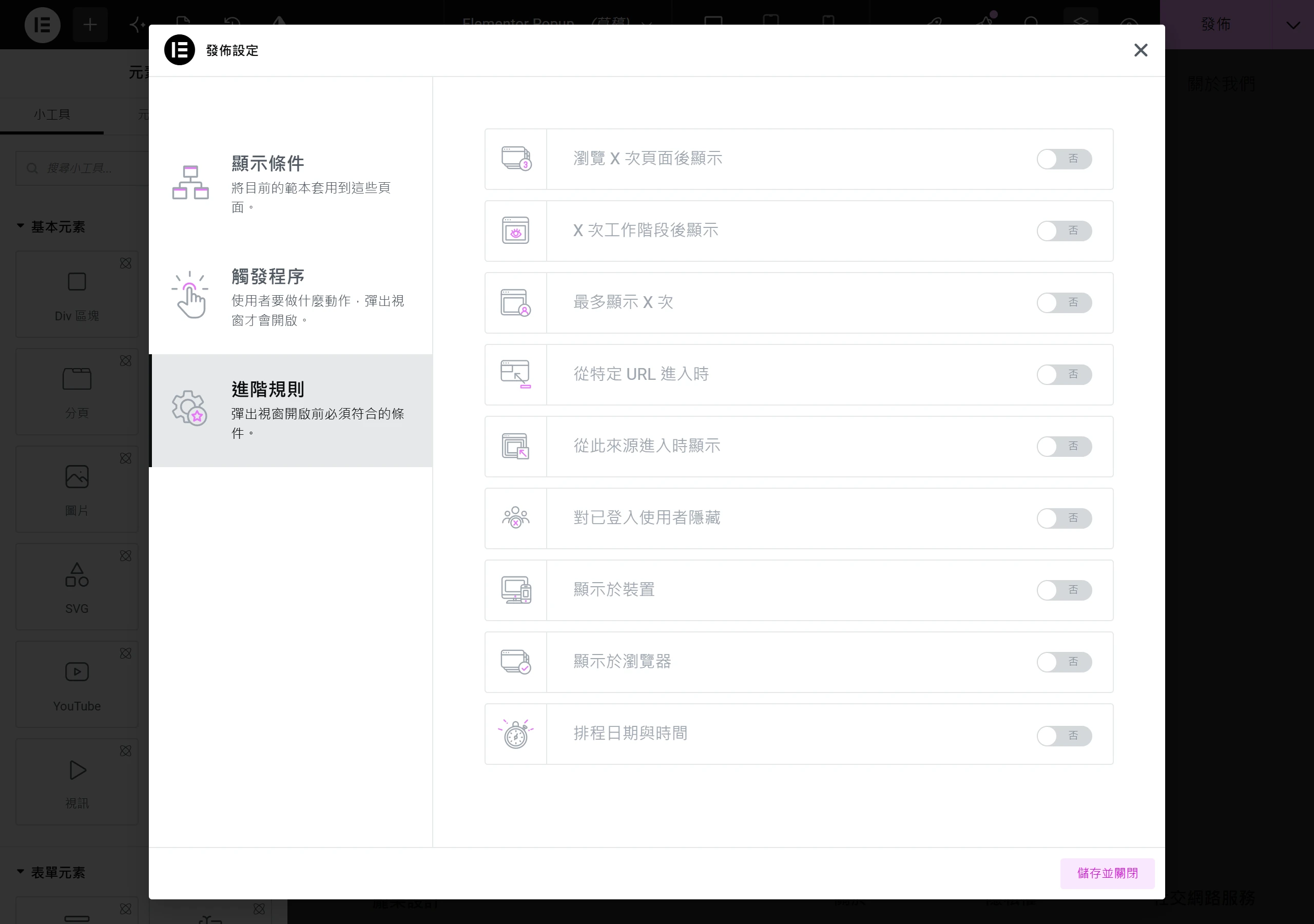Click the devices icon for 顯示於裝置
1314x924 pixels.
[516, 590]
